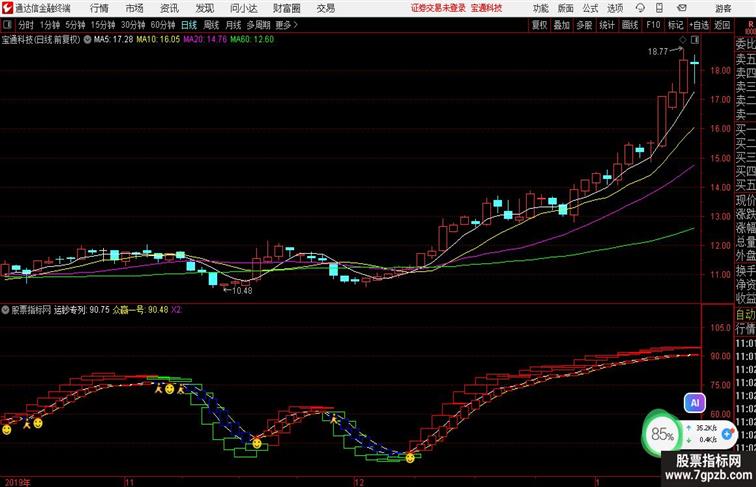Toggle the panel icon left of 分时

pos(7,25)
